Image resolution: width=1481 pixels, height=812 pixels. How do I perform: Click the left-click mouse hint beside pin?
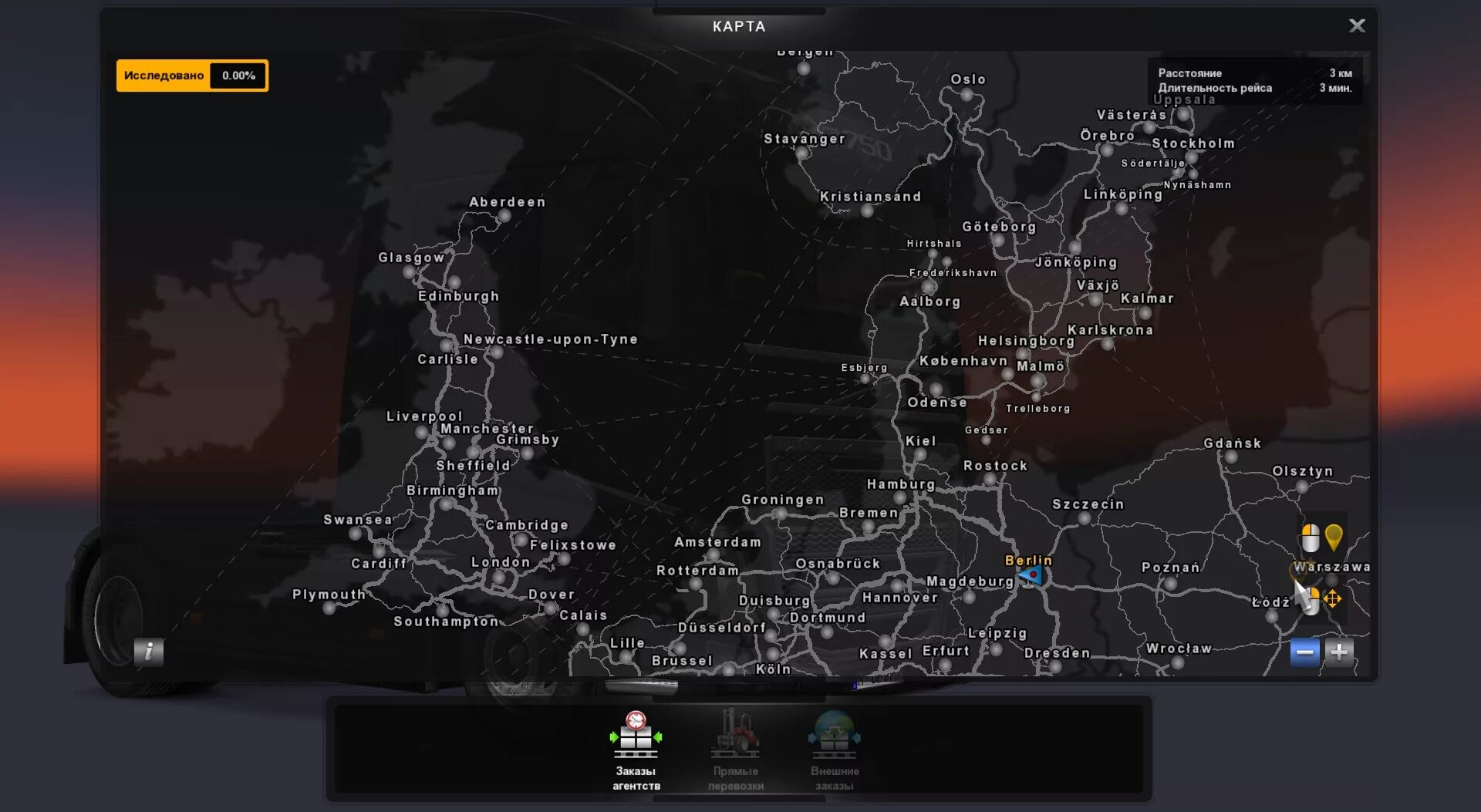(1310, 538)
